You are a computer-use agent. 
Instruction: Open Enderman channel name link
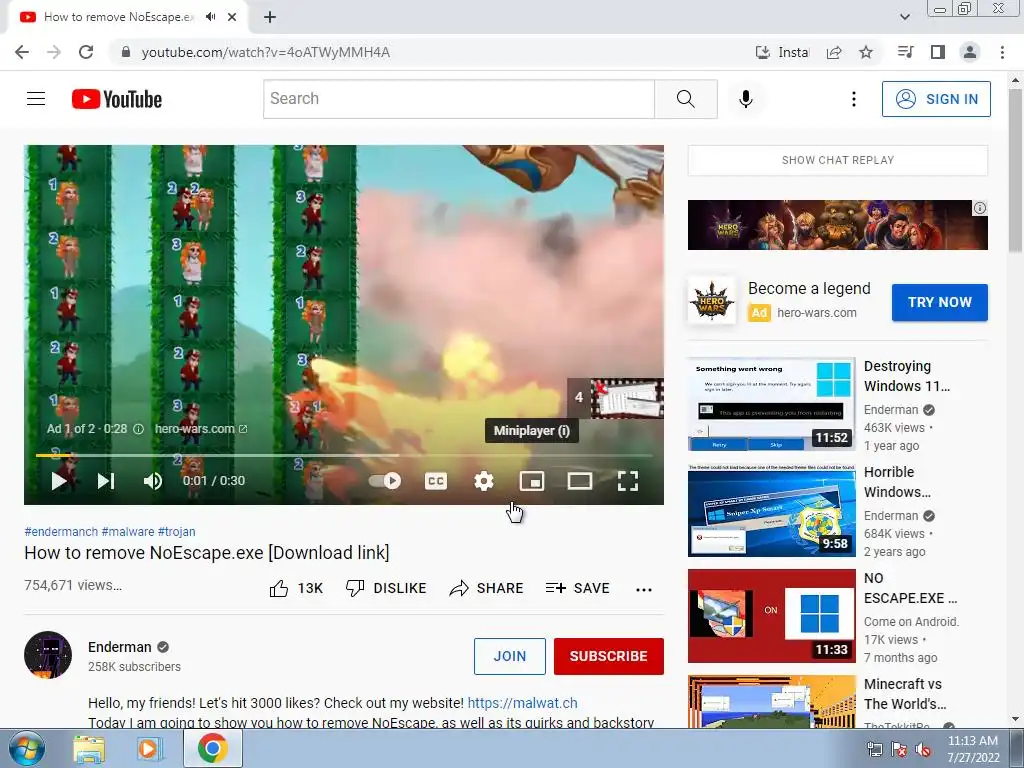click(120, 647)
